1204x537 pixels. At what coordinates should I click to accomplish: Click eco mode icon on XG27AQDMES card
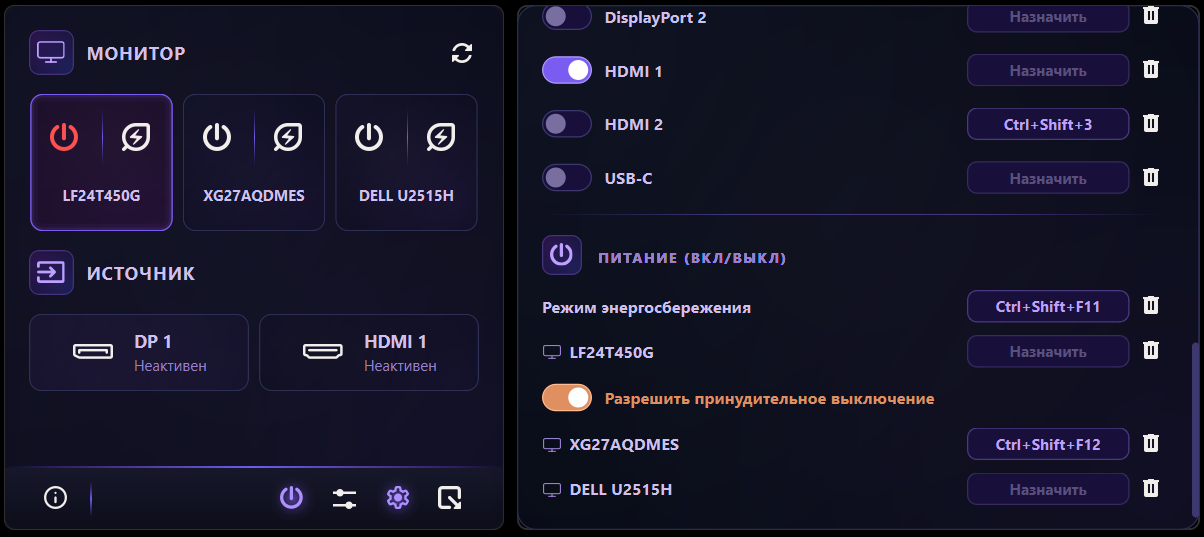point(288,136)
